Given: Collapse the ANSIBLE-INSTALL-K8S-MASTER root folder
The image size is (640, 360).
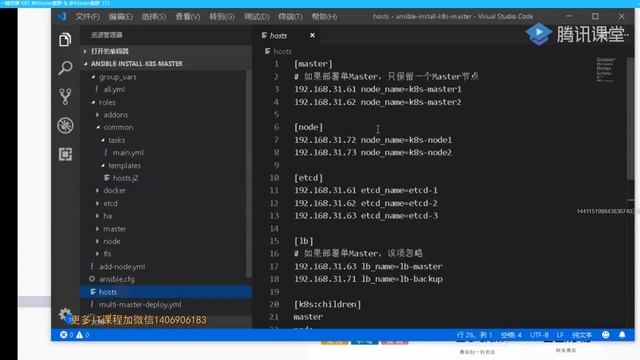Looking at the screenshot, I should click(x=86, y=64).
